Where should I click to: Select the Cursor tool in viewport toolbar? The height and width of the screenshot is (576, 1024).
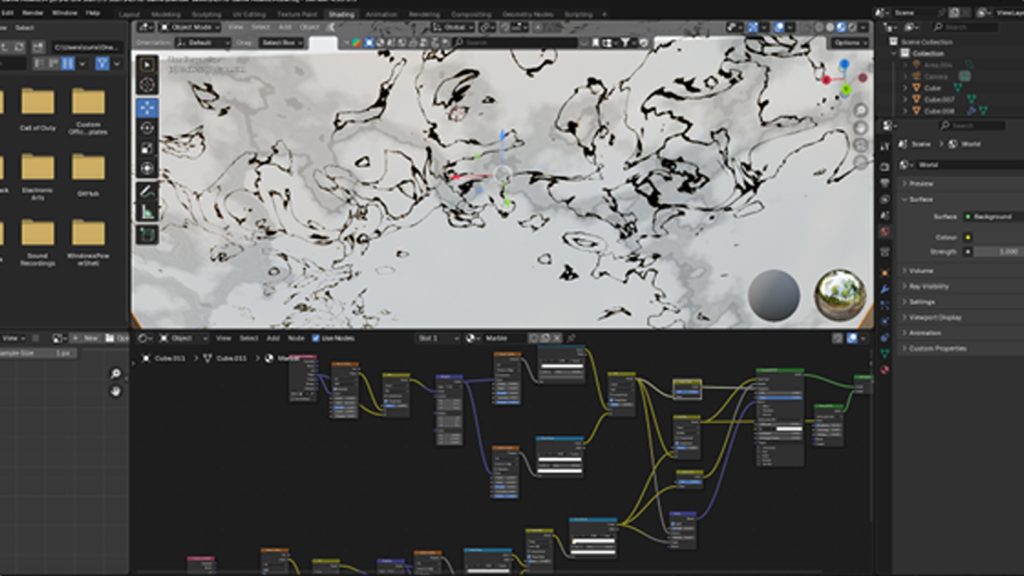click(147, 86)
